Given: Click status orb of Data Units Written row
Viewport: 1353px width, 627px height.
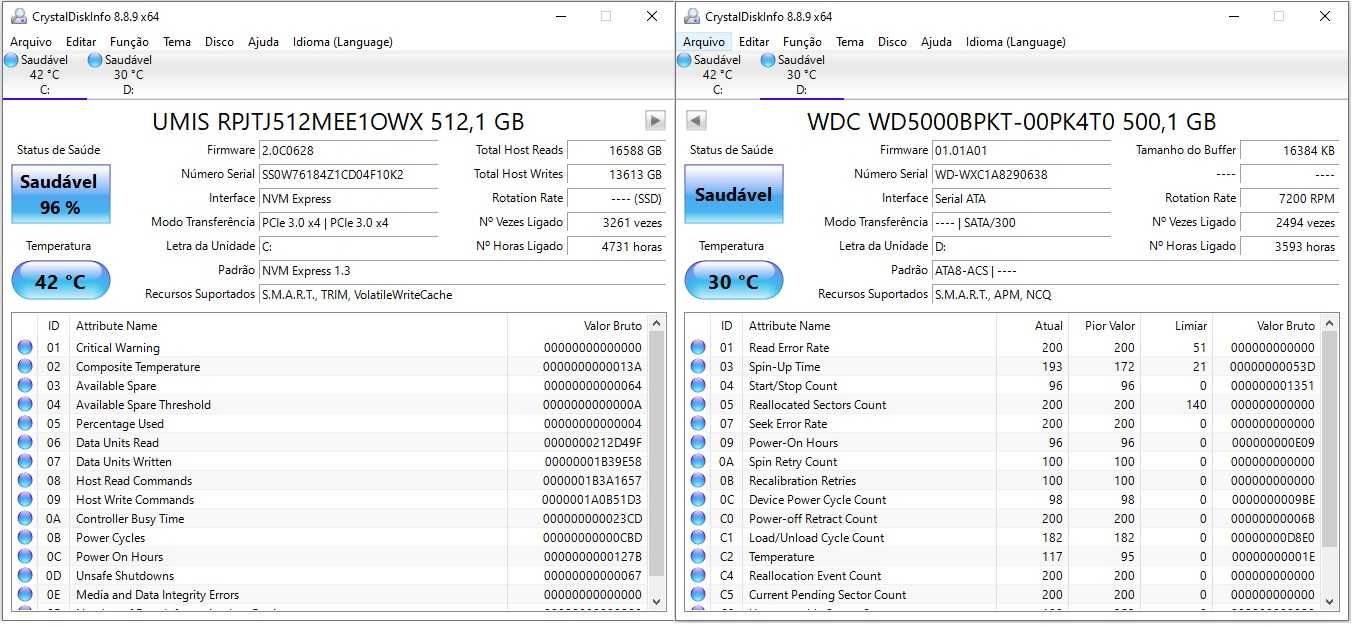Looking at the screenshot, I should [x=25, y=462].
